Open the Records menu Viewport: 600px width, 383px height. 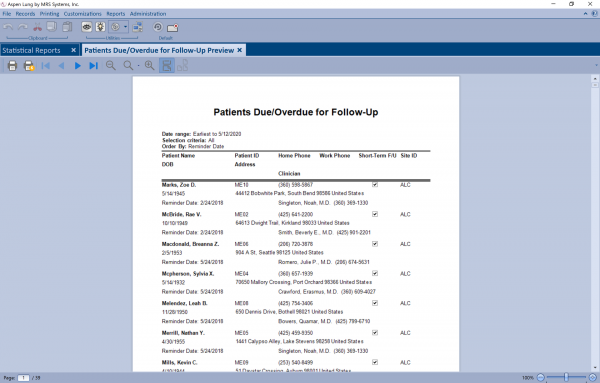25,14
